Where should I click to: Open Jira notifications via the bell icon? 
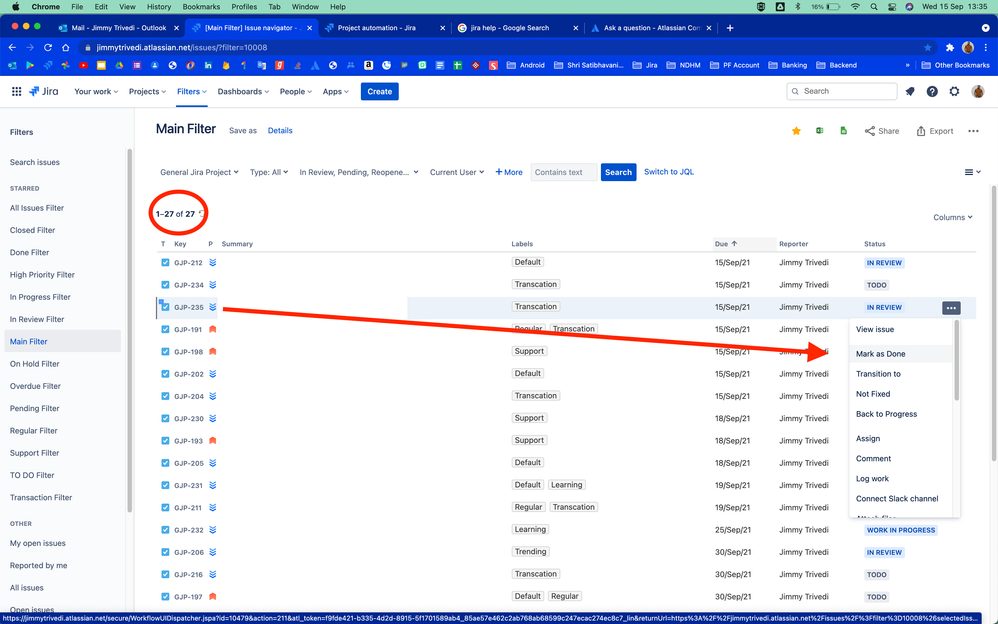click(x=909, y=91)
